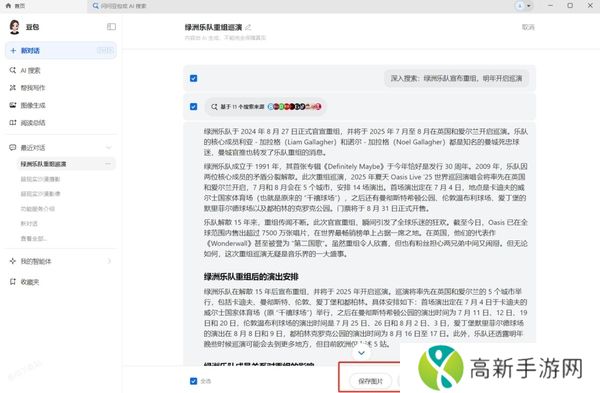Click the user message 深入搜索：绿洲乐队宣布重组
600x393 pixels.
[x=456, y=78]
